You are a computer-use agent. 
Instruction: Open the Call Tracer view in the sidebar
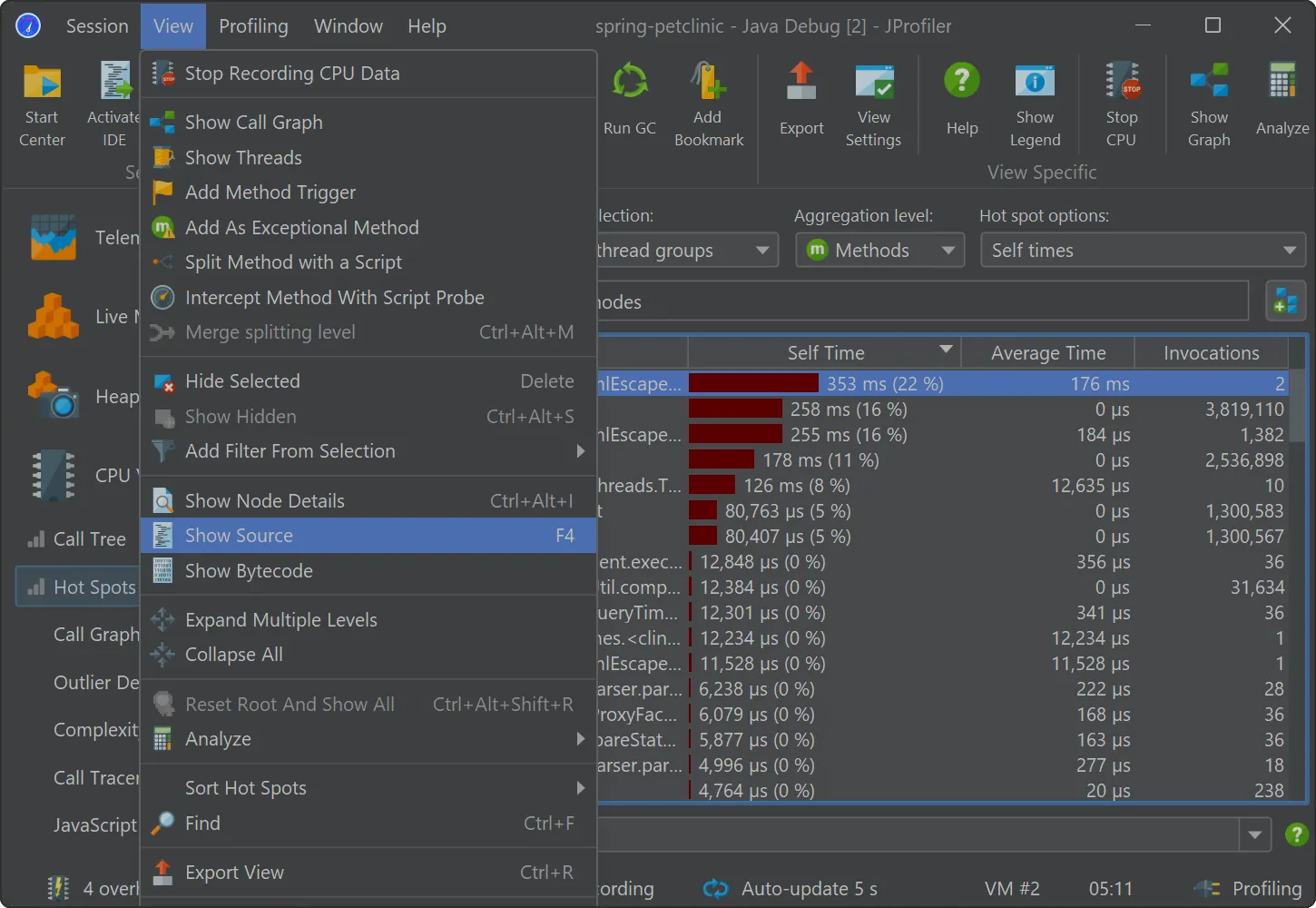tap(96, 778)
